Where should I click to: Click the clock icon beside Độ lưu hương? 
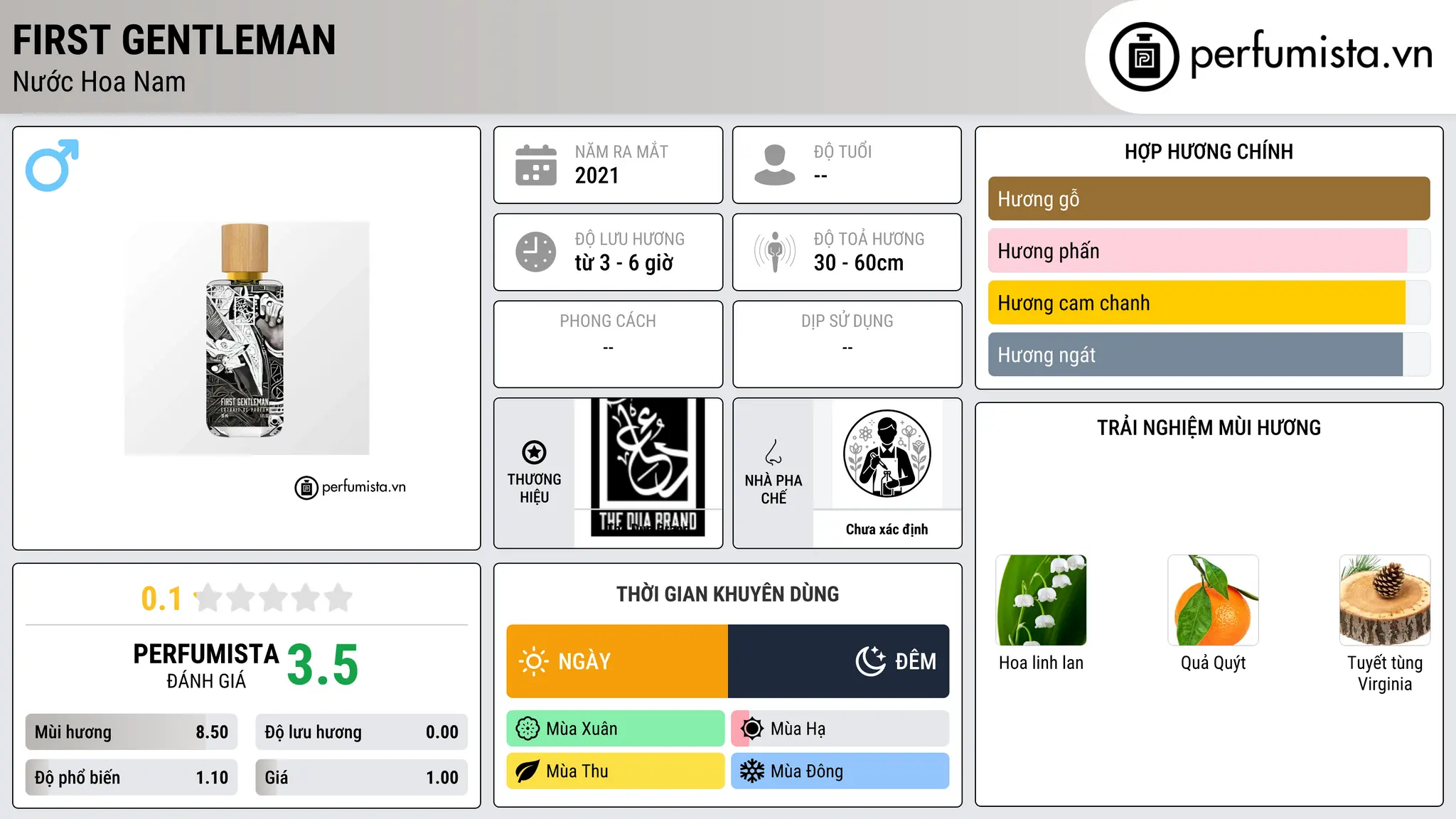click(536, 252)
